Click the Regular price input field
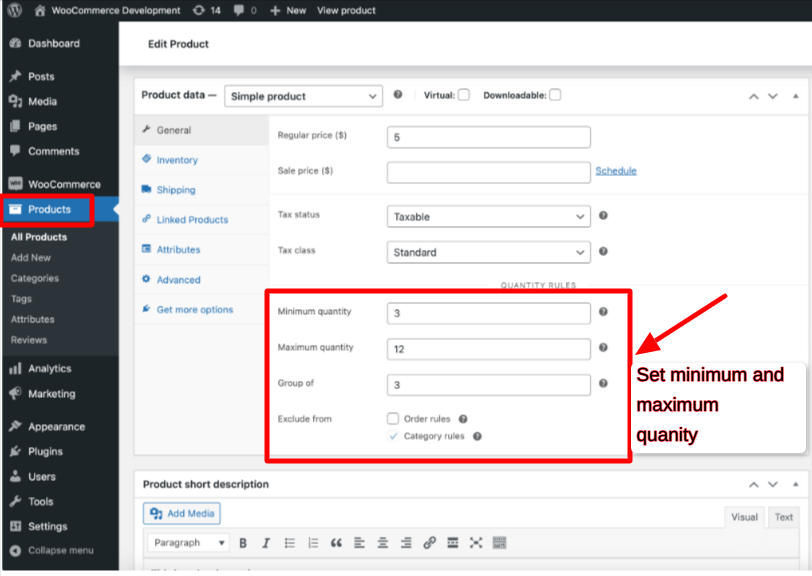The width and height of the screenshot is (812, 576). (488, 137)
